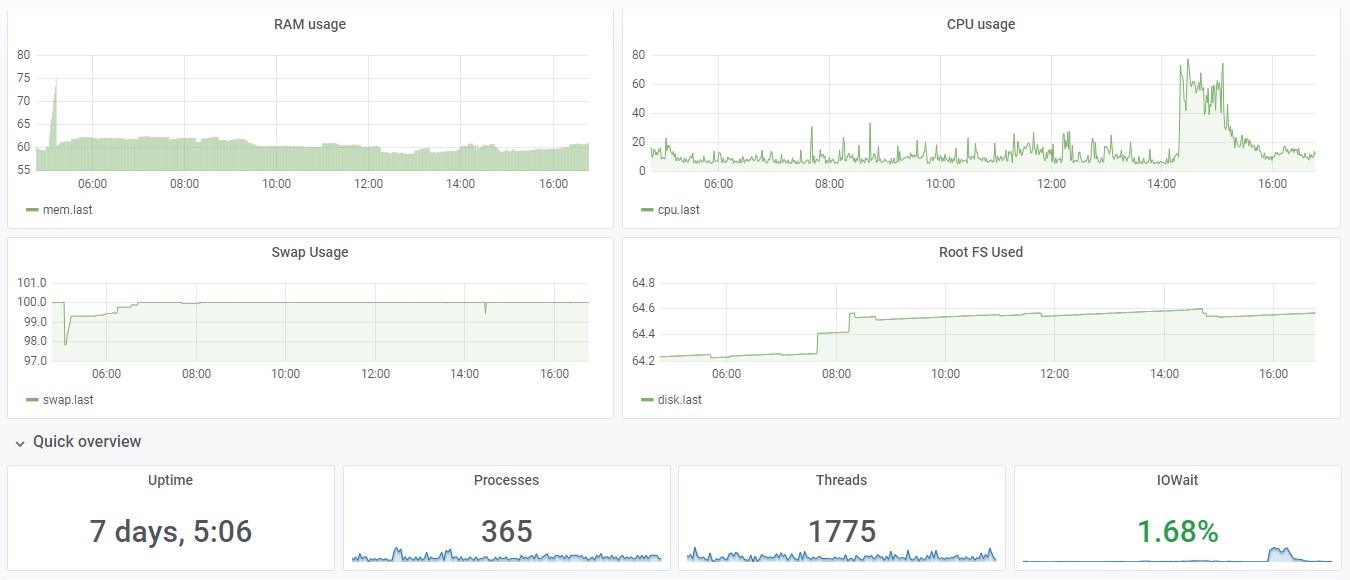Open the IOWait panel title menu
This screenshot has width=1350, height=580.
(x=1177, y=480)
